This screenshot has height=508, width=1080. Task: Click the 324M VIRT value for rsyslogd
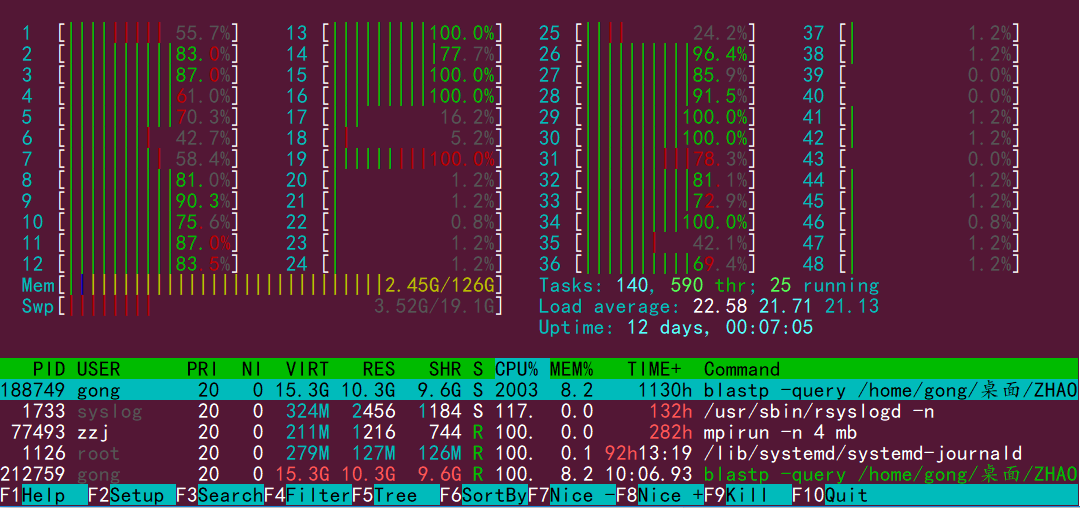(x=307, y=412)
